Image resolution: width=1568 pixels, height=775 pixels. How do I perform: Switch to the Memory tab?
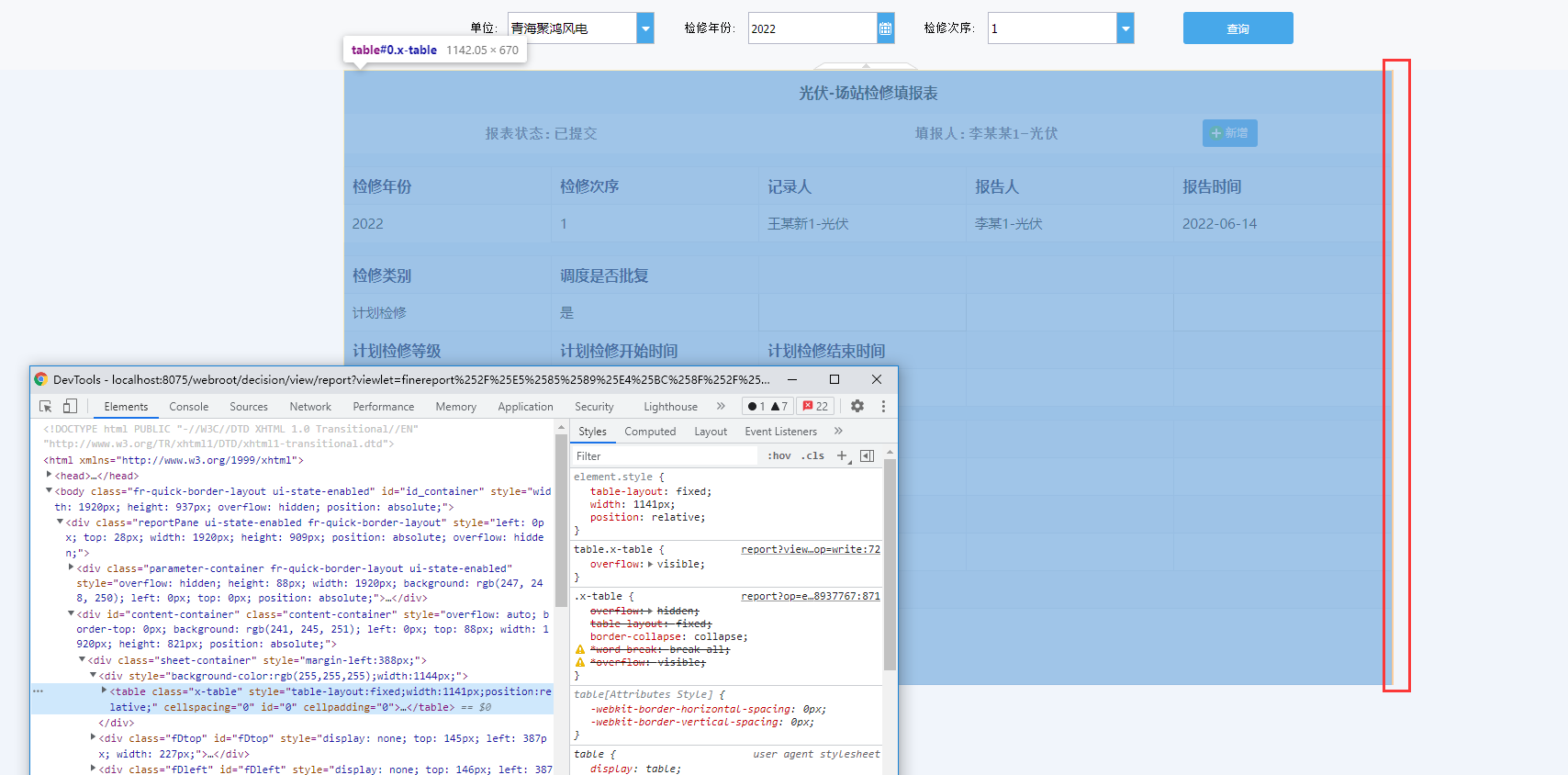[x=456, y=407]
